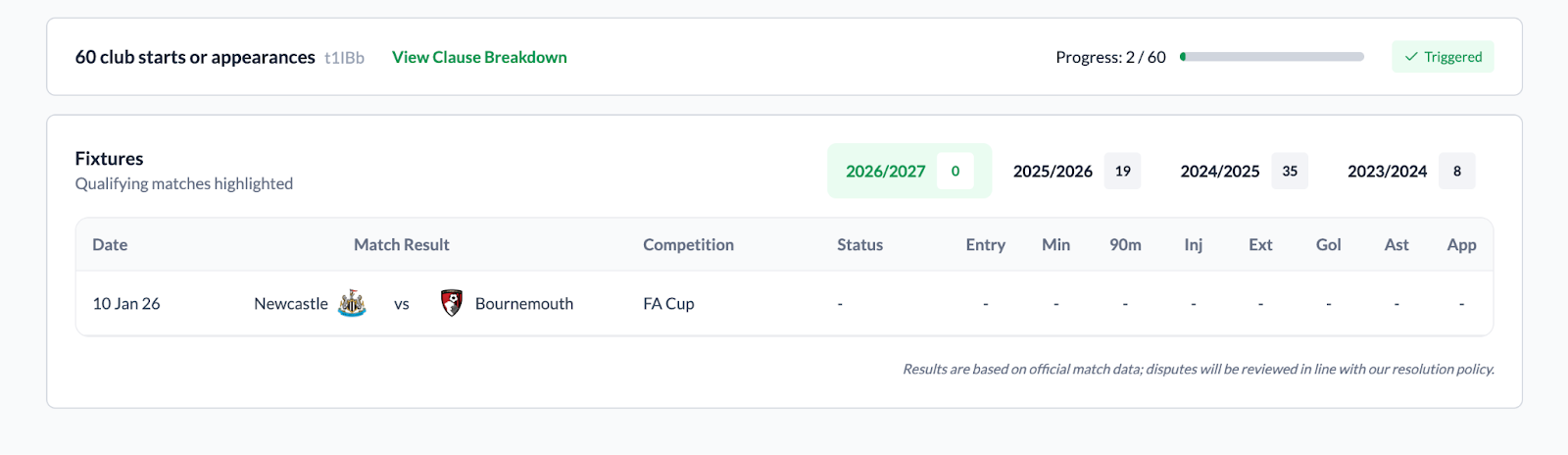Click the Match Result column header

[x=401, y=245]
